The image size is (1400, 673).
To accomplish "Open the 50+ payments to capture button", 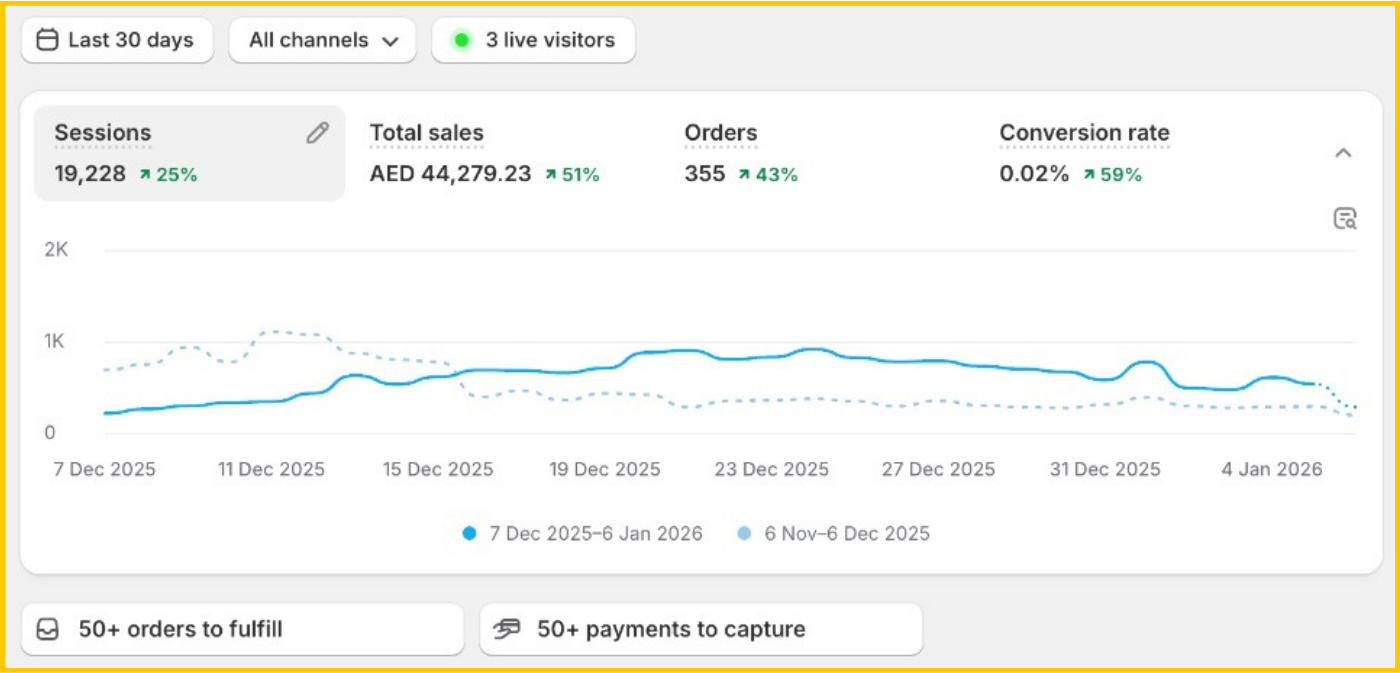I will [x=700, y=629].
